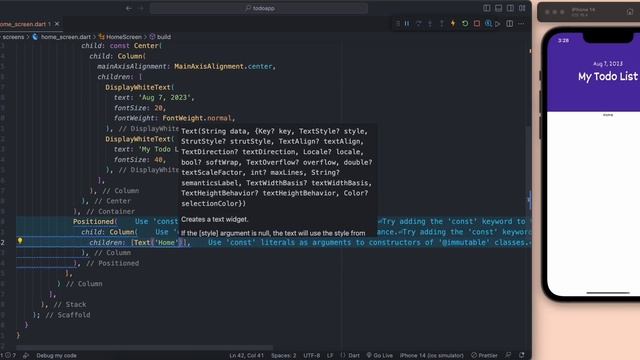Change the LF end-of-line sequence
Screen dimensions: 640x360
click(330, 356)
